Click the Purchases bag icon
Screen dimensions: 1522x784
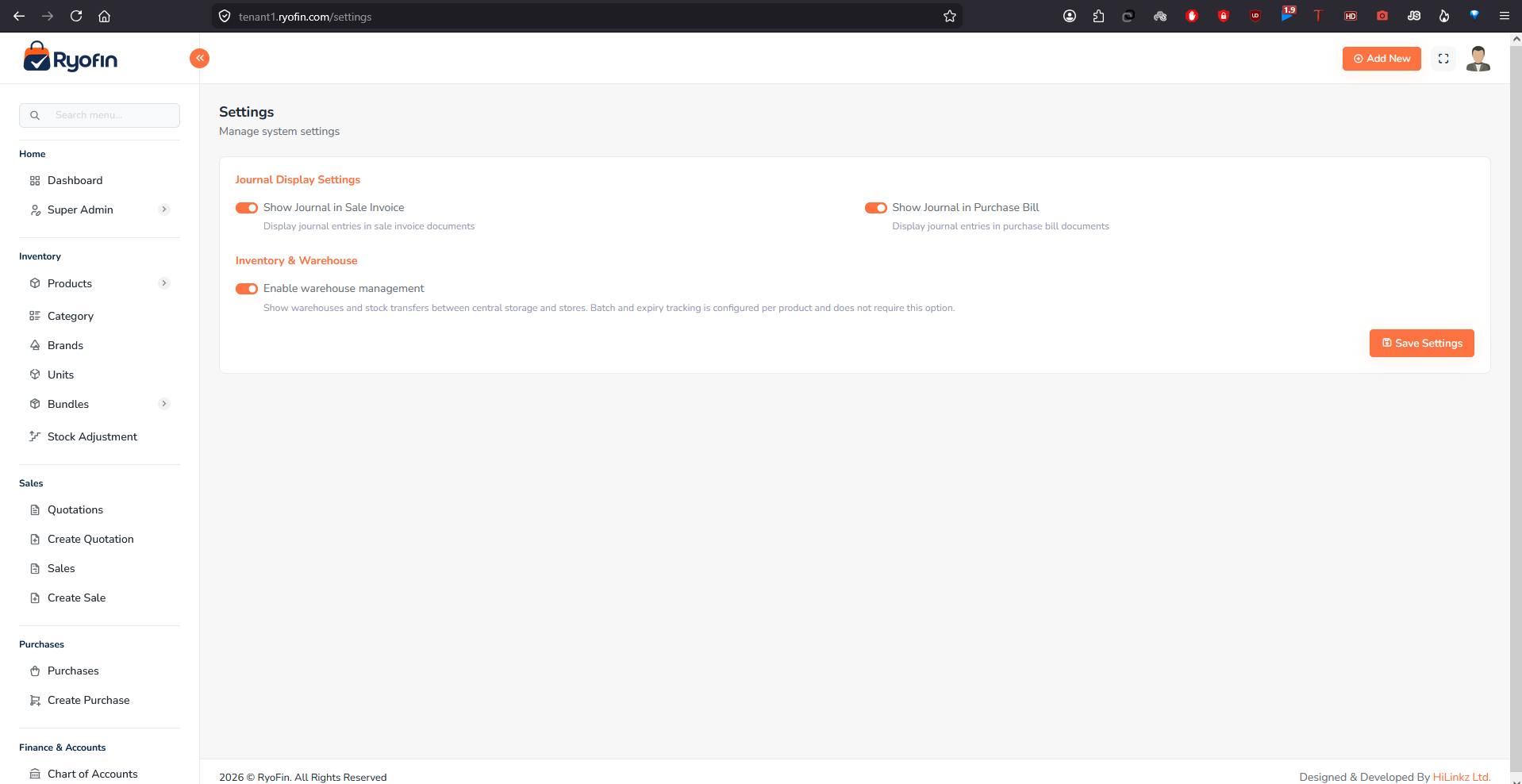(35, 671)
